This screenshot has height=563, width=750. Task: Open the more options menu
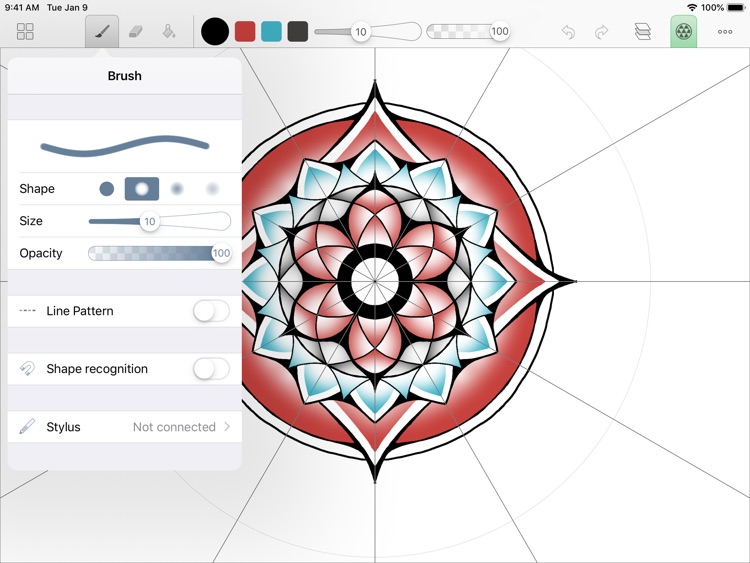click(725, 32)
